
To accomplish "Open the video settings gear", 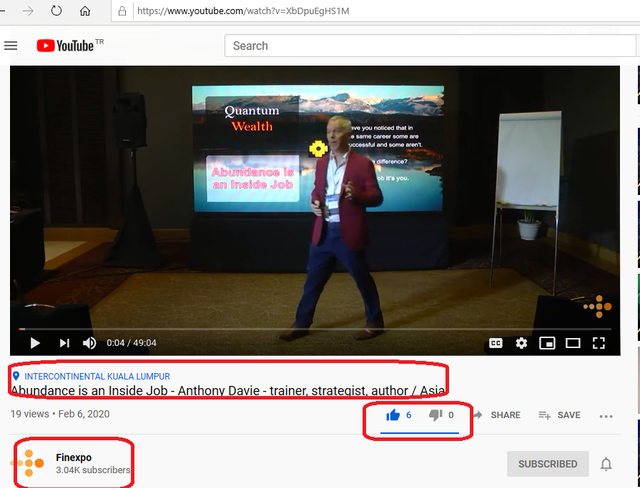I will 521,343.
